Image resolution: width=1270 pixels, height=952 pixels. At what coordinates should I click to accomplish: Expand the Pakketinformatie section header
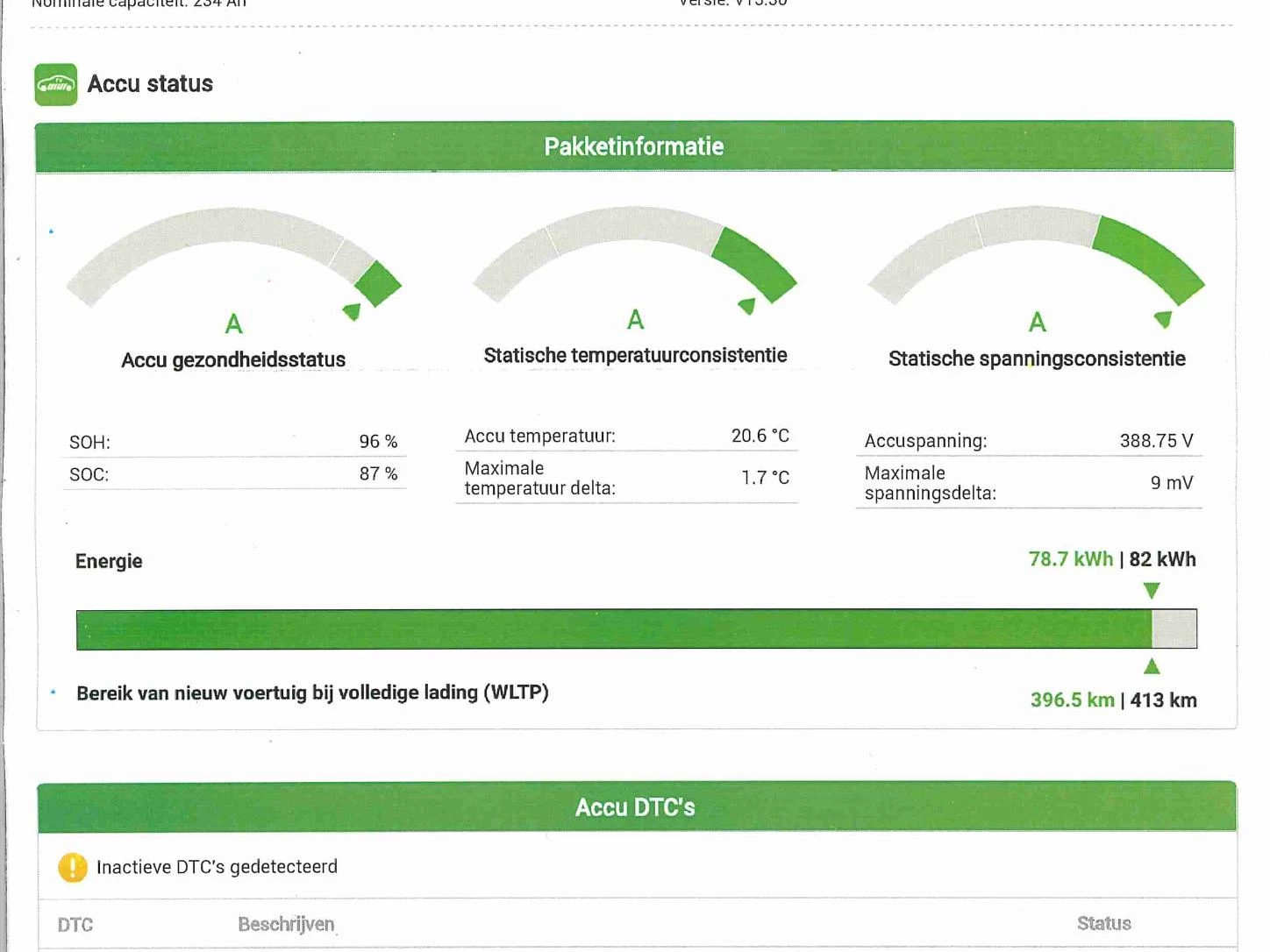pos(635,146)
